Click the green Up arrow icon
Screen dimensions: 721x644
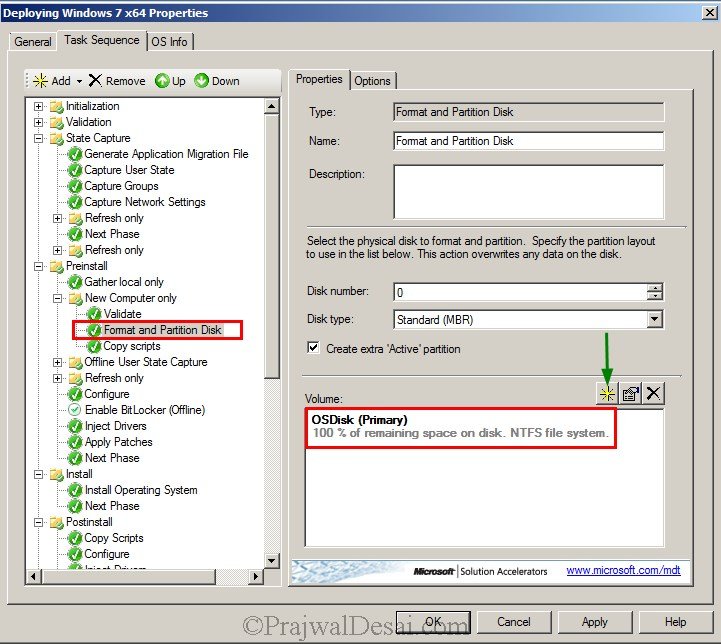point(162,81)
